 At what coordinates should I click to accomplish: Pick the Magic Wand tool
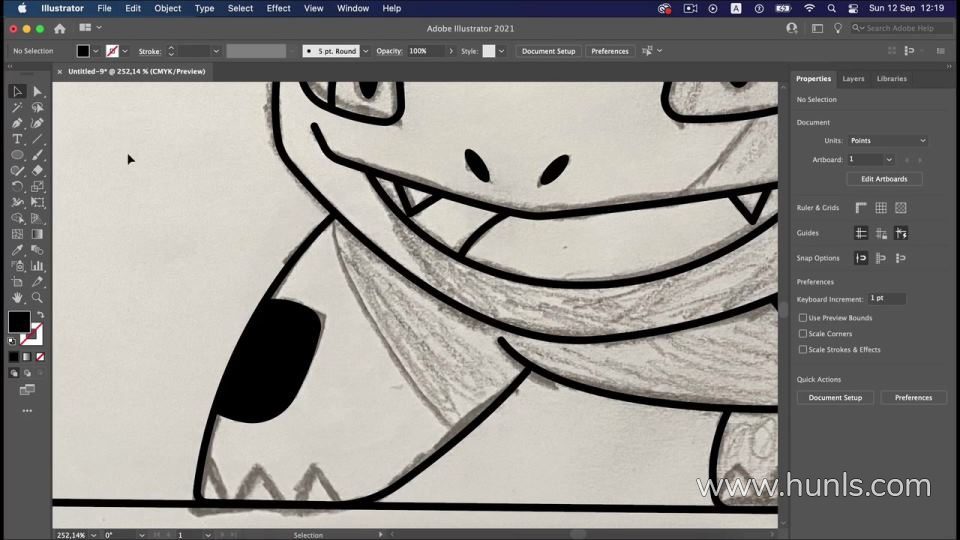[17, 107]
